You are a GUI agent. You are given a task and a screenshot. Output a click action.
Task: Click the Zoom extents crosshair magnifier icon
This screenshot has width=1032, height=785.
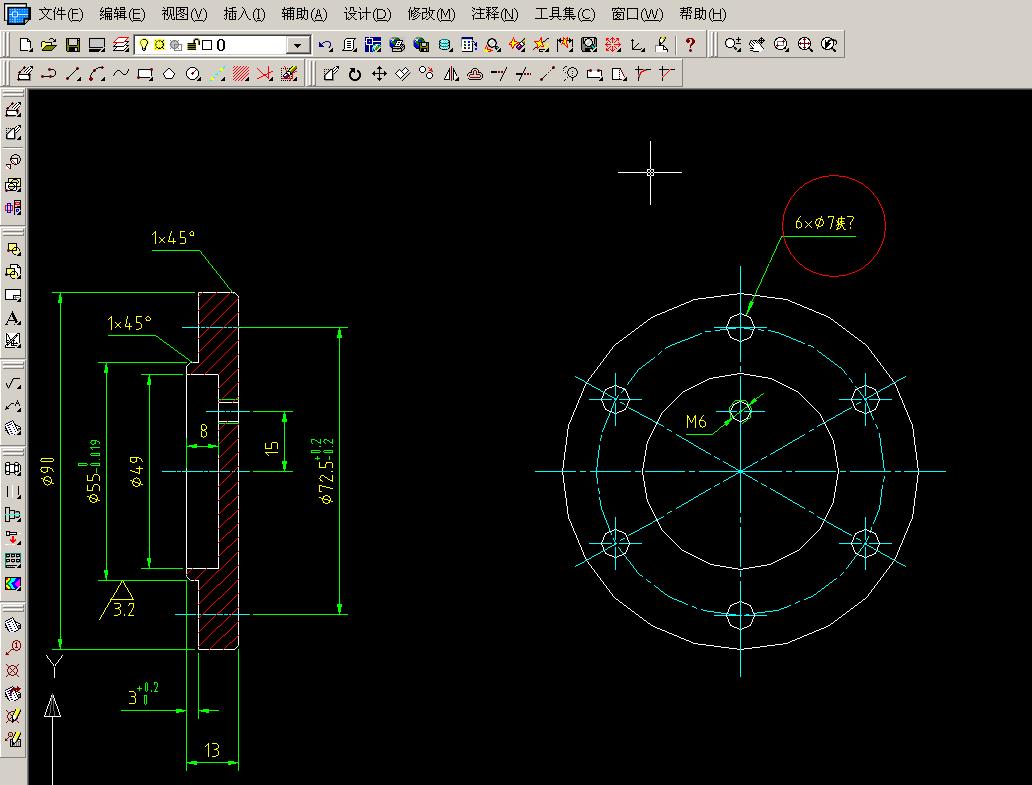(x=805, y=44)
